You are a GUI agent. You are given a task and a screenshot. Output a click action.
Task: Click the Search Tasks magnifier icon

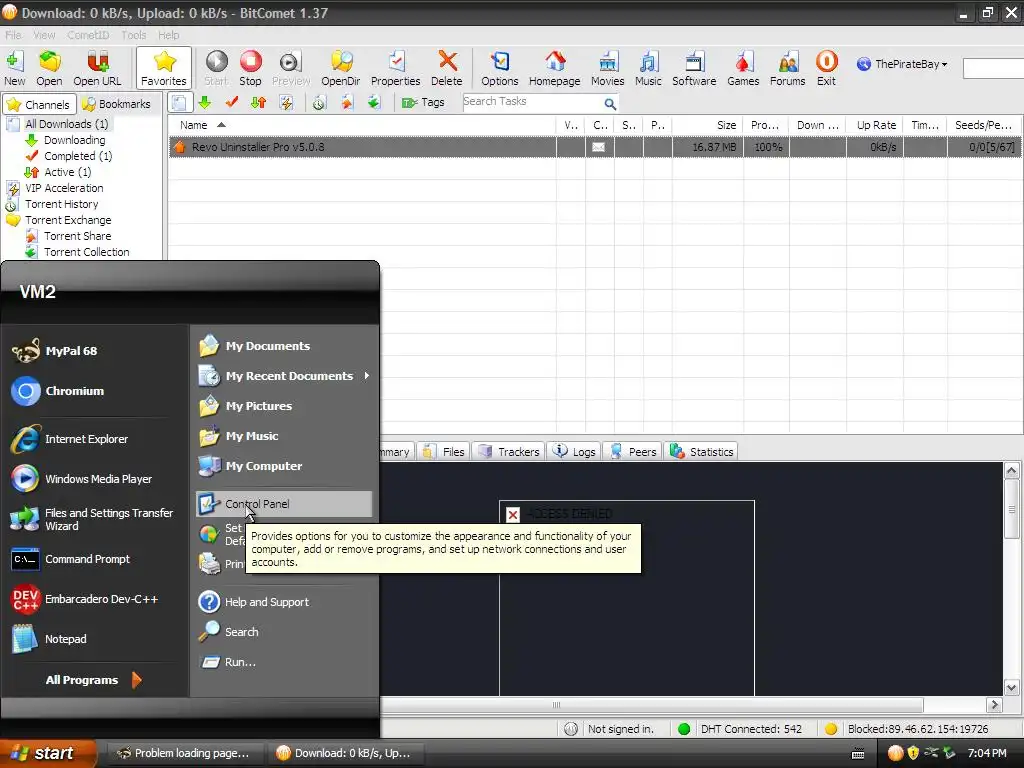click(610, 103)
